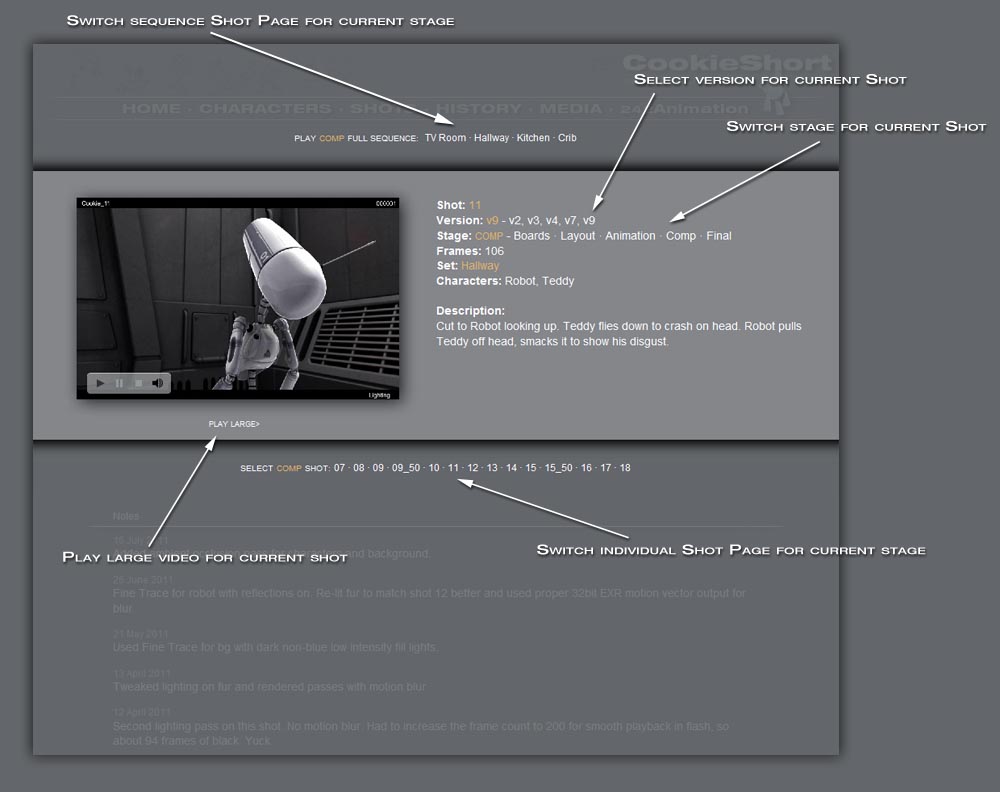Viewport: 1000px width, 792px height.
Task: Go to shot 09_50 page
Action: [406, 468]
